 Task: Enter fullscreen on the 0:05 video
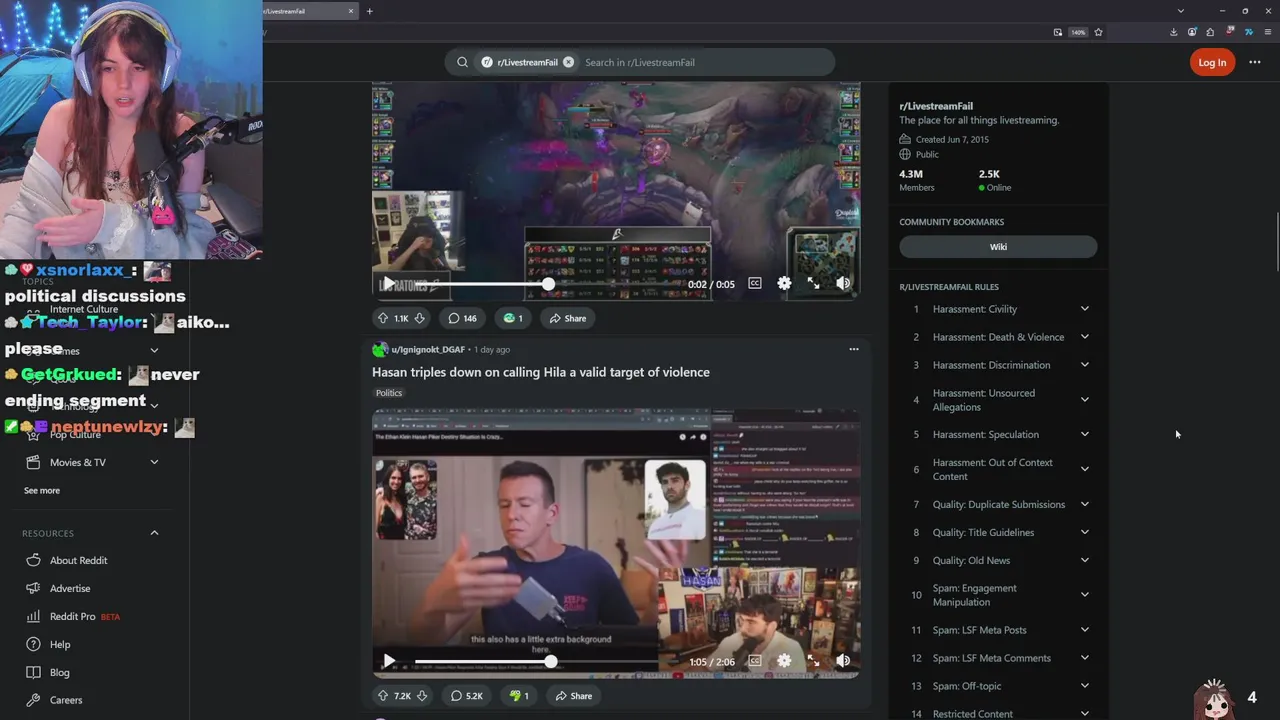[814, 284]
